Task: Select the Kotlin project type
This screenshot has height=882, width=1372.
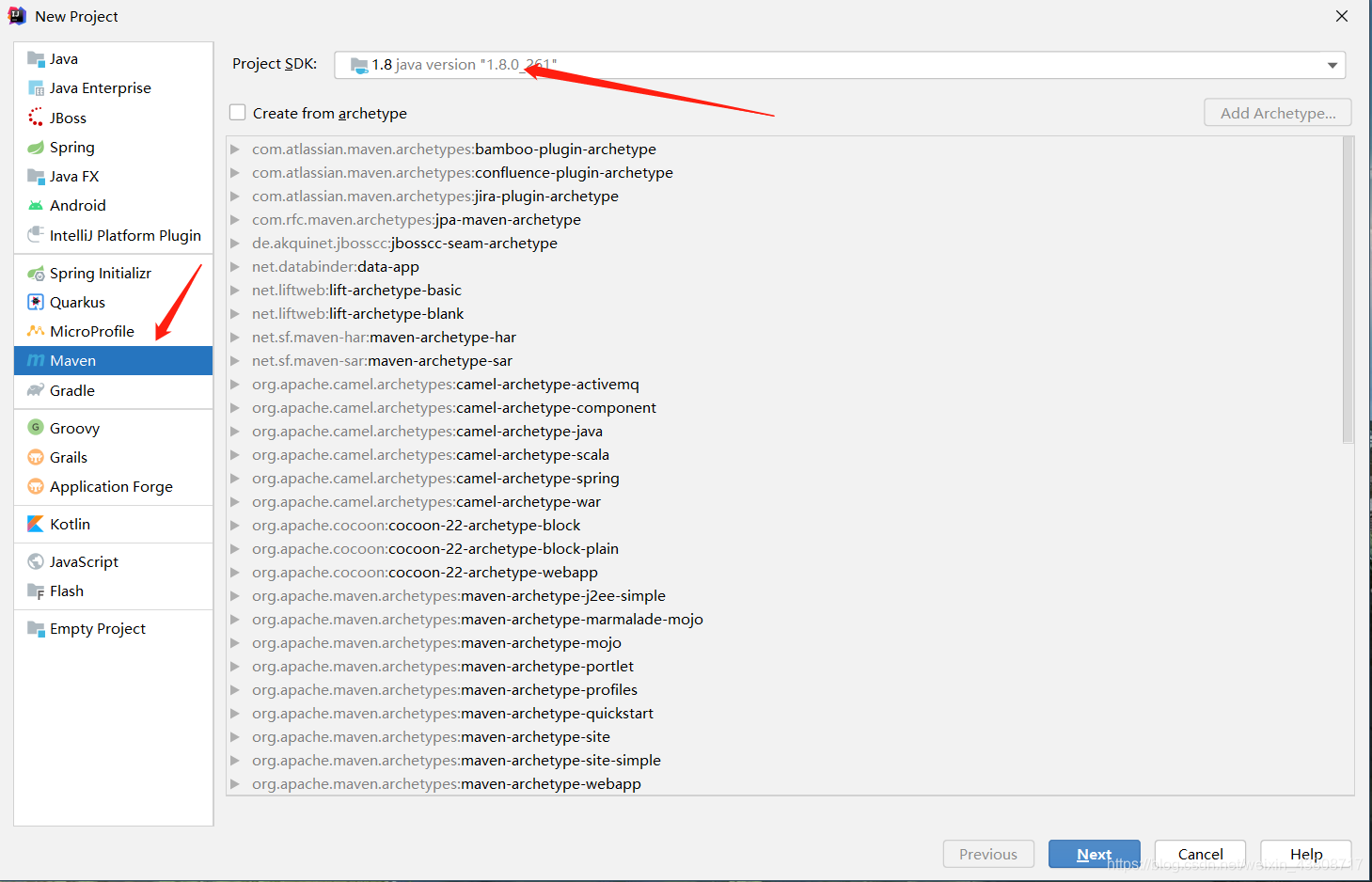Action: click(x=114, y=525)
